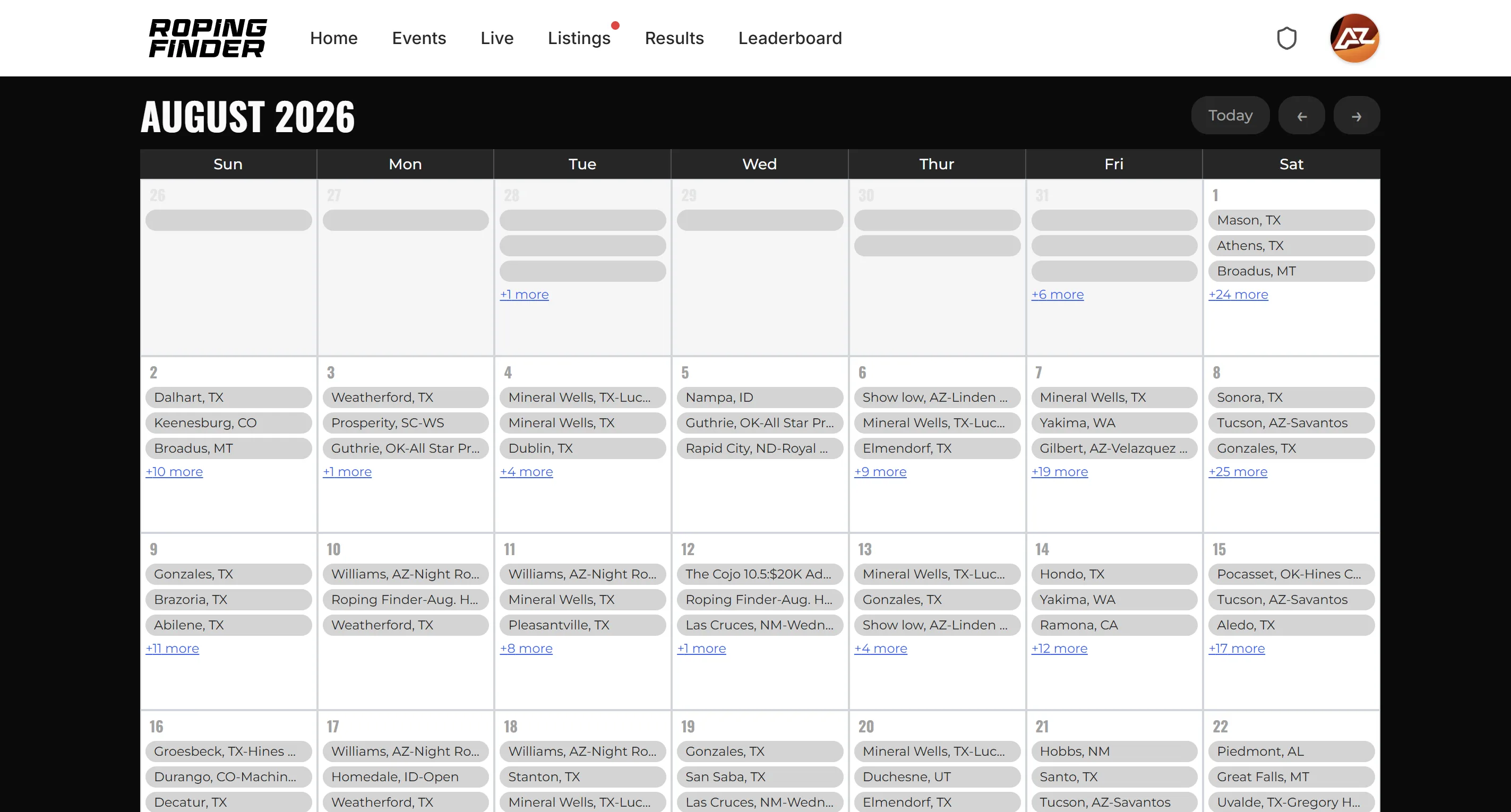Open the San Saba, TX event

[x=760, y=777]
